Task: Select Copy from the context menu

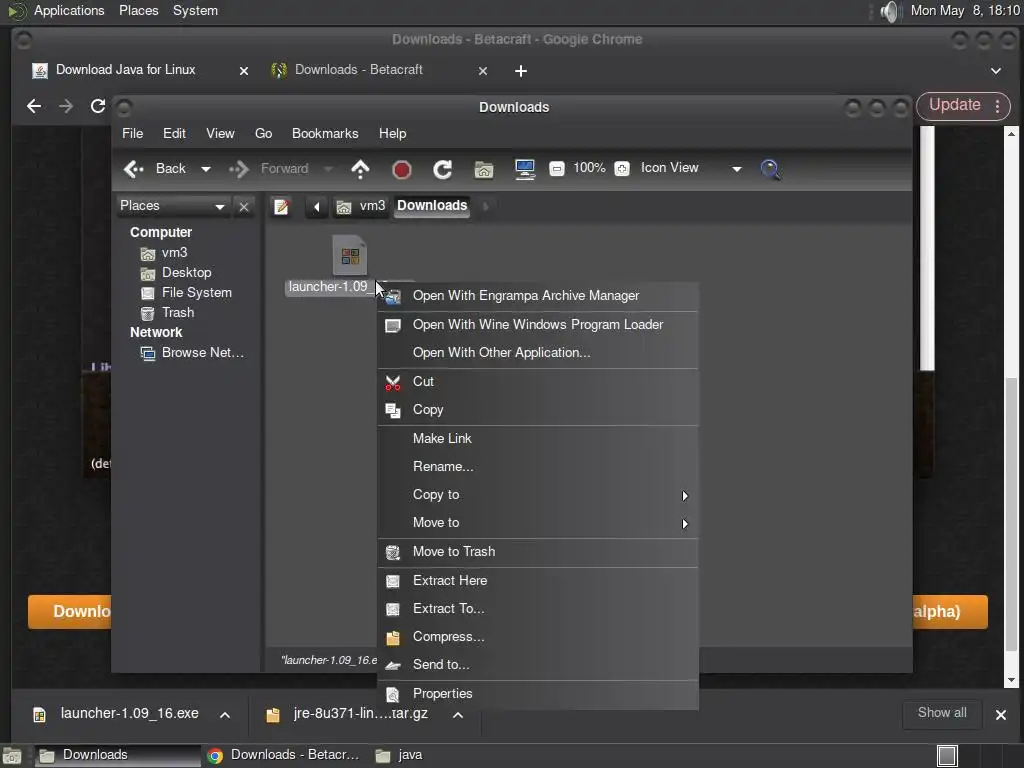Action: [538, 409]
